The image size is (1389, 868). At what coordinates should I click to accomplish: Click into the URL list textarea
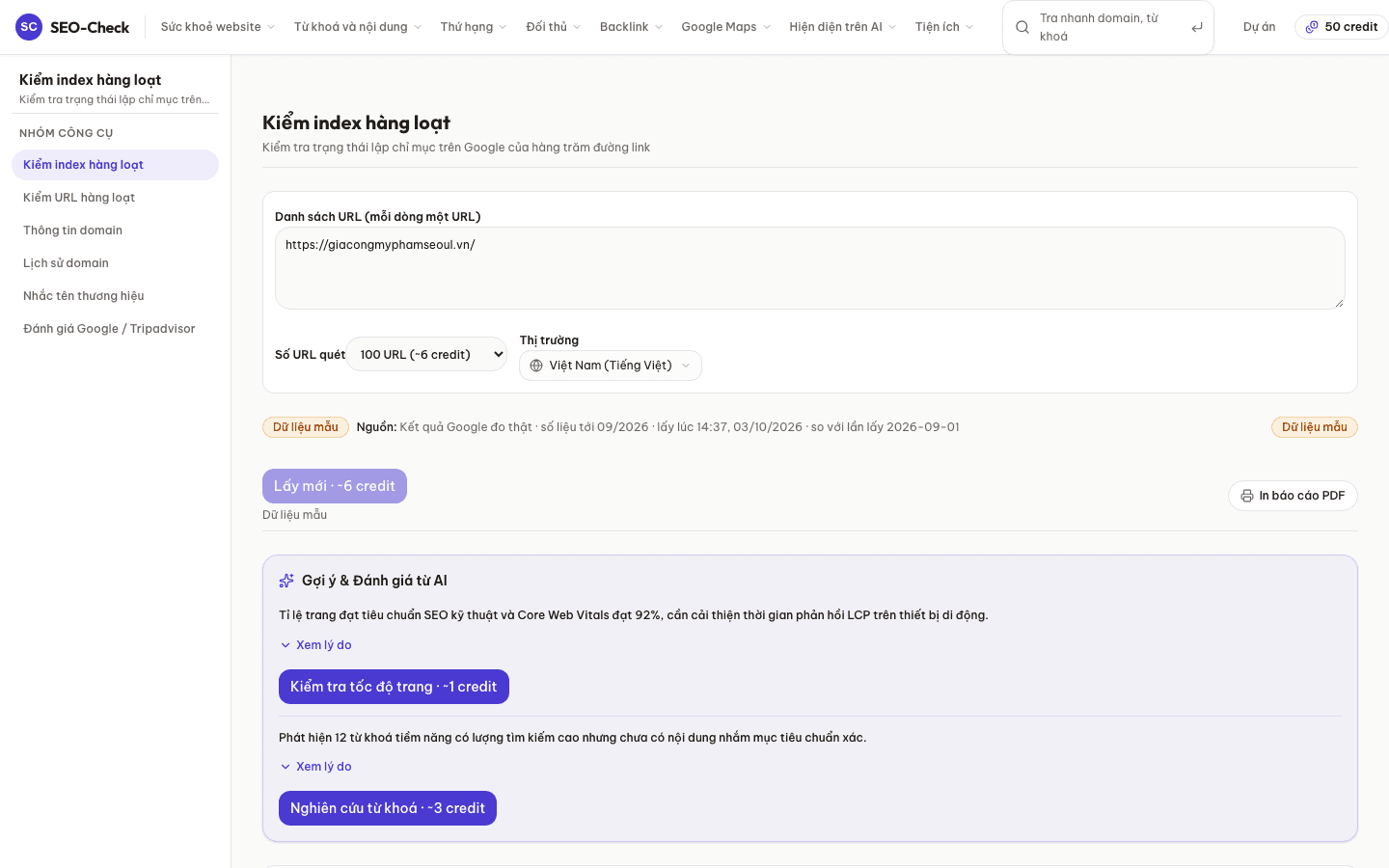coord(810,268)
